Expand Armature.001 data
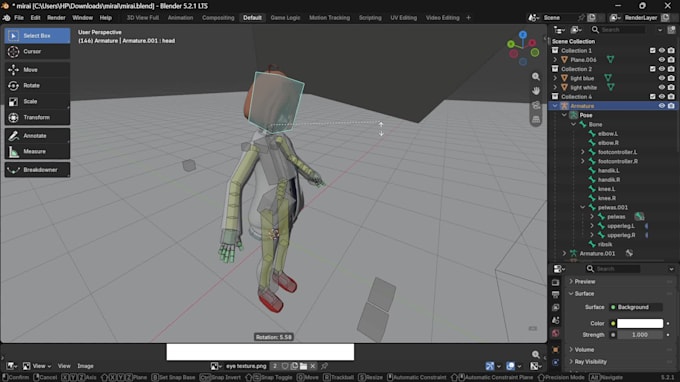The image size is (680, 382). pyautogui.click(x=564, y=254)
